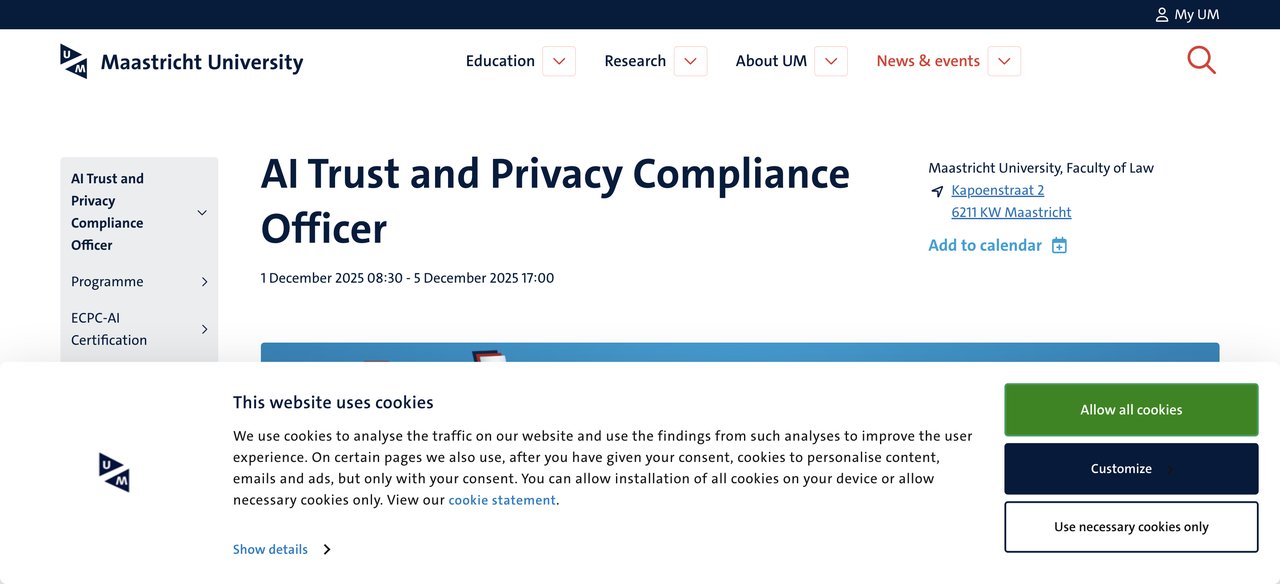
Task: Open the cookie statement link
Action: point(502,500)
